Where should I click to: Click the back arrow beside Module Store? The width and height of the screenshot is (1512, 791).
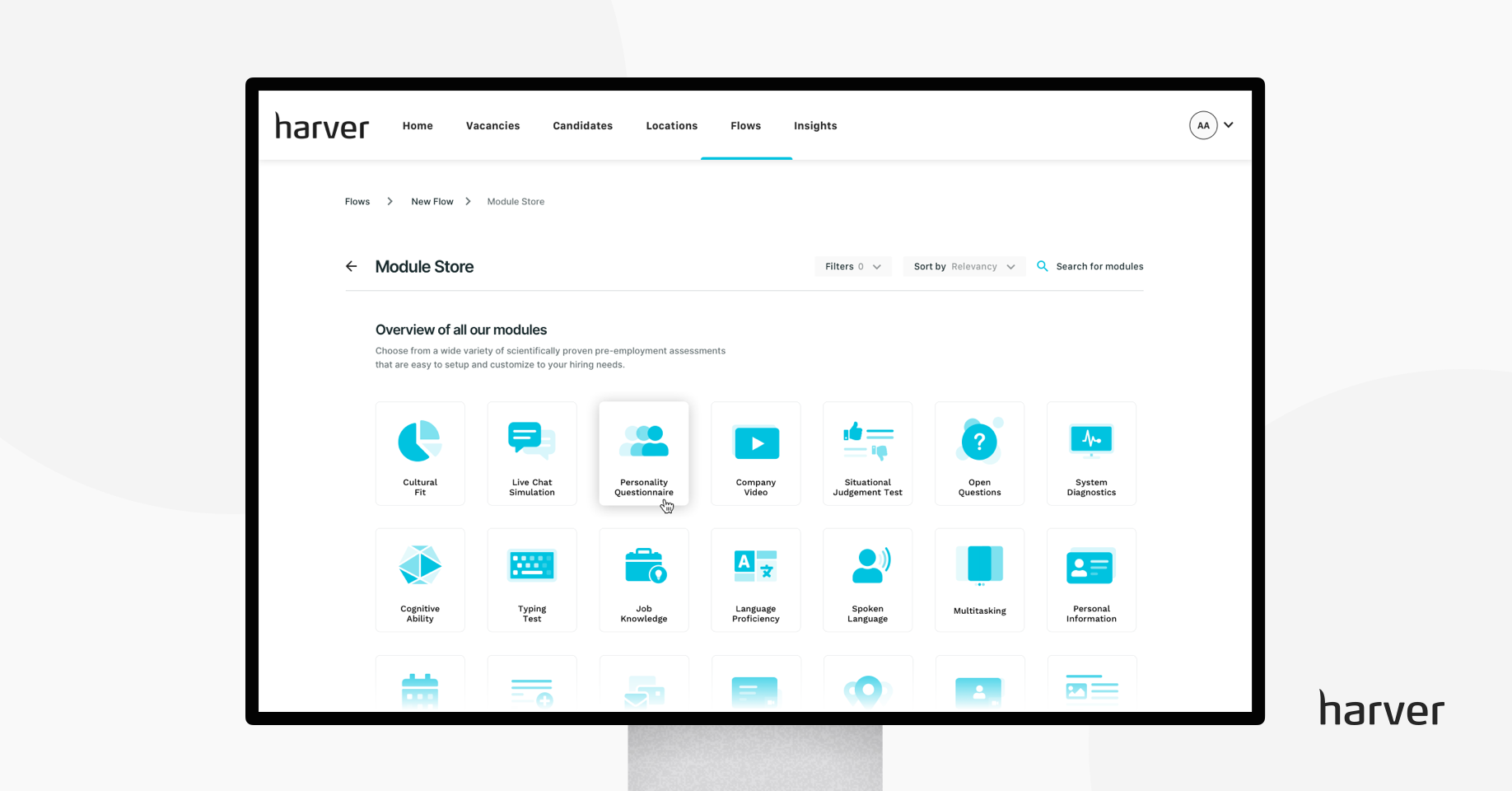pos(352,266)
